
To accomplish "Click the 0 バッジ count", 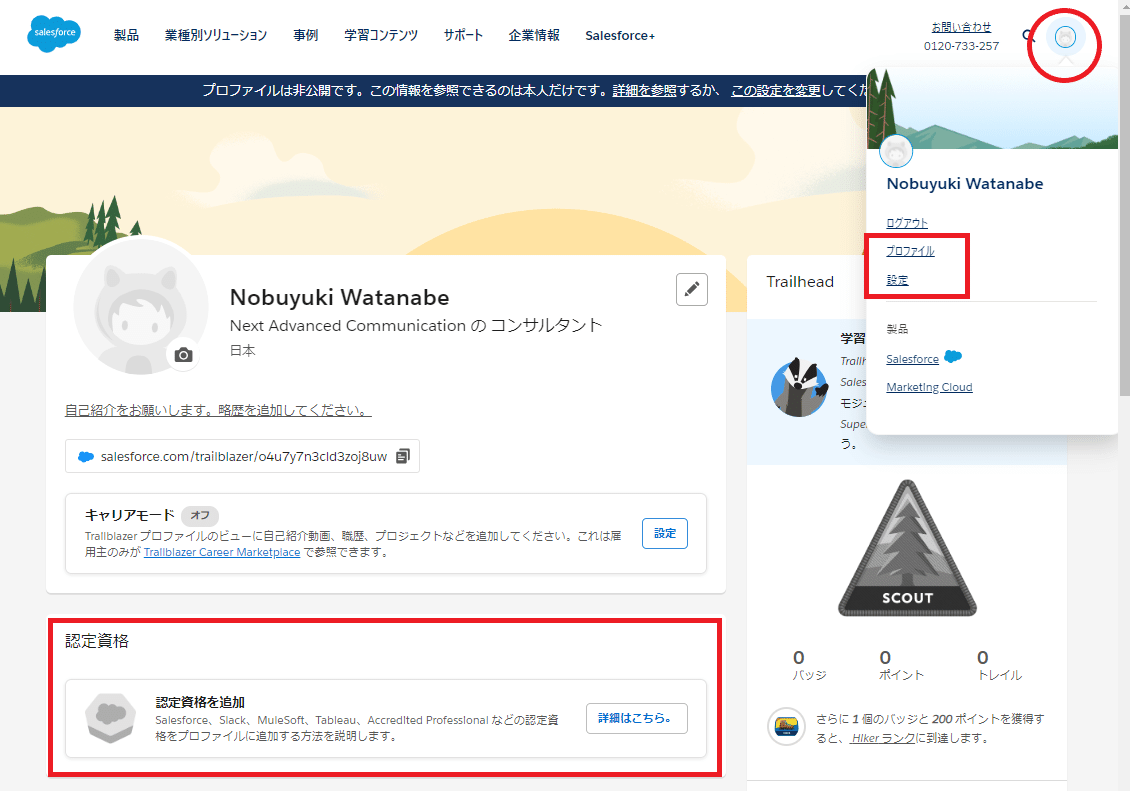I will coord(809,665).
